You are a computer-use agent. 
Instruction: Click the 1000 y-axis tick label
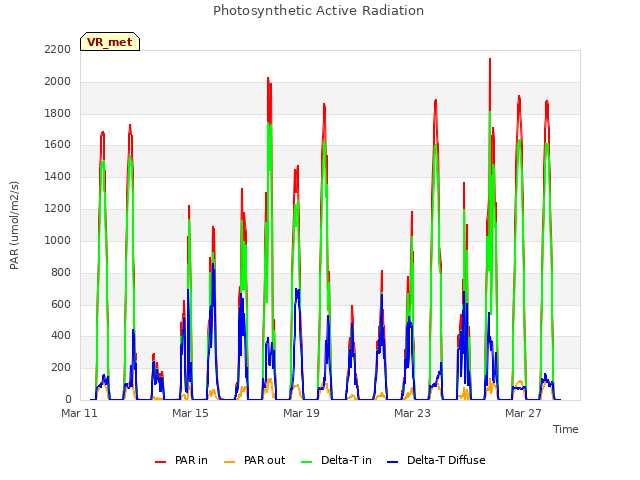(x=58, y=240)
